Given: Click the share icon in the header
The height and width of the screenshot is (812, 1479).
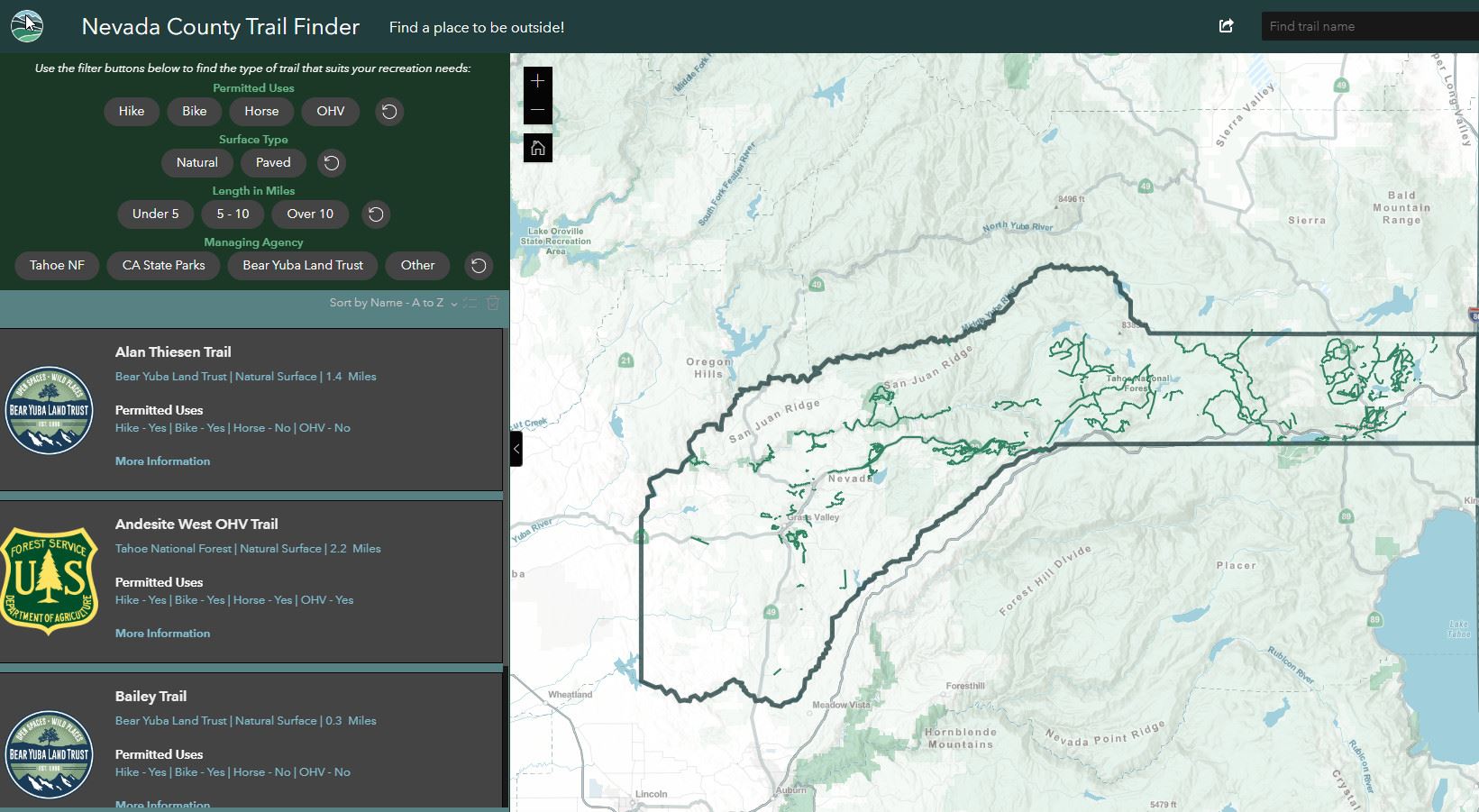Looking at the screenshot, I should [x=1226, y=26].
